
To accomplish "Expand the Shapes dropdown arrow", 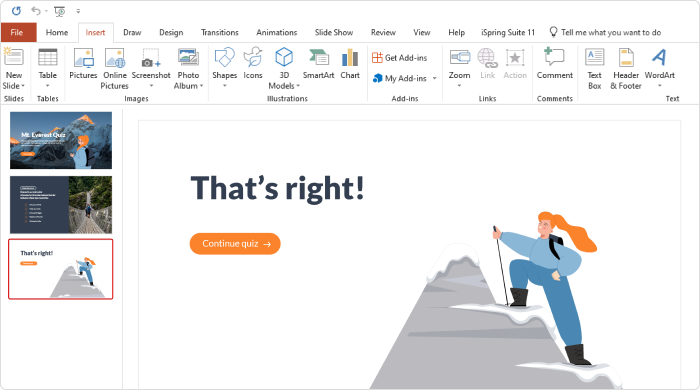I will (x=225, y=86).
